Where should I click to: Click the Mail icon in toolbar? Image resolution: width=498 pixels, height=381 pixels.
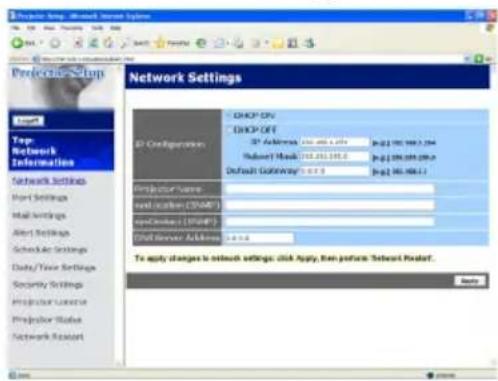219,43
